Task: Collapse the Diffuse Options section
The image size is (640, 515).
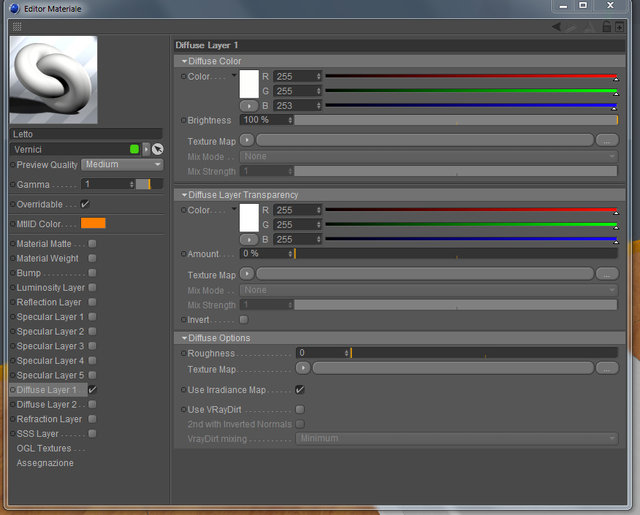Action: click(x=185, y=338)
